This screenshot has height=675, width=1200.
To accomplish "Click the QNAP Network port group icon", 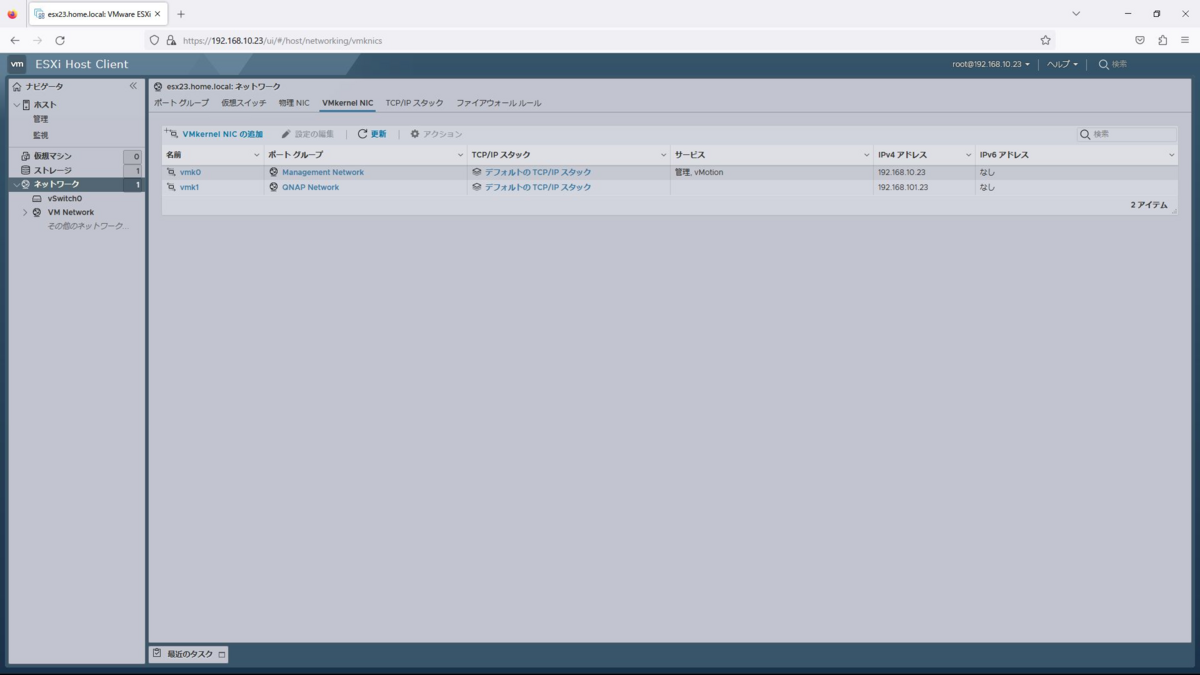I will click(274, 187).
